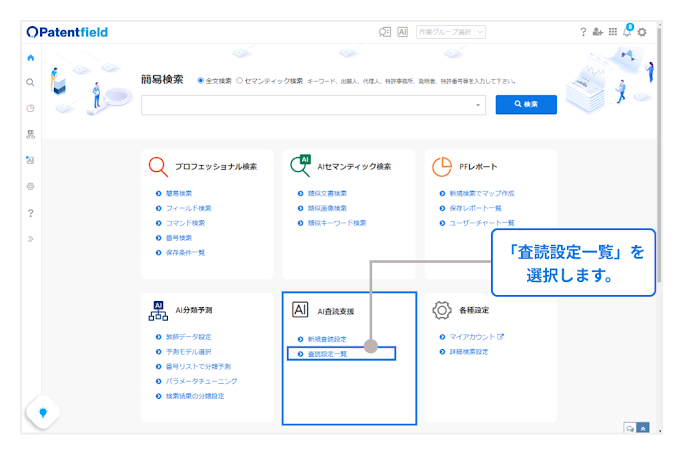The image size is (683, 455).
Task: Expand the search box history dropdown arrow
Action: coord(478,104)
